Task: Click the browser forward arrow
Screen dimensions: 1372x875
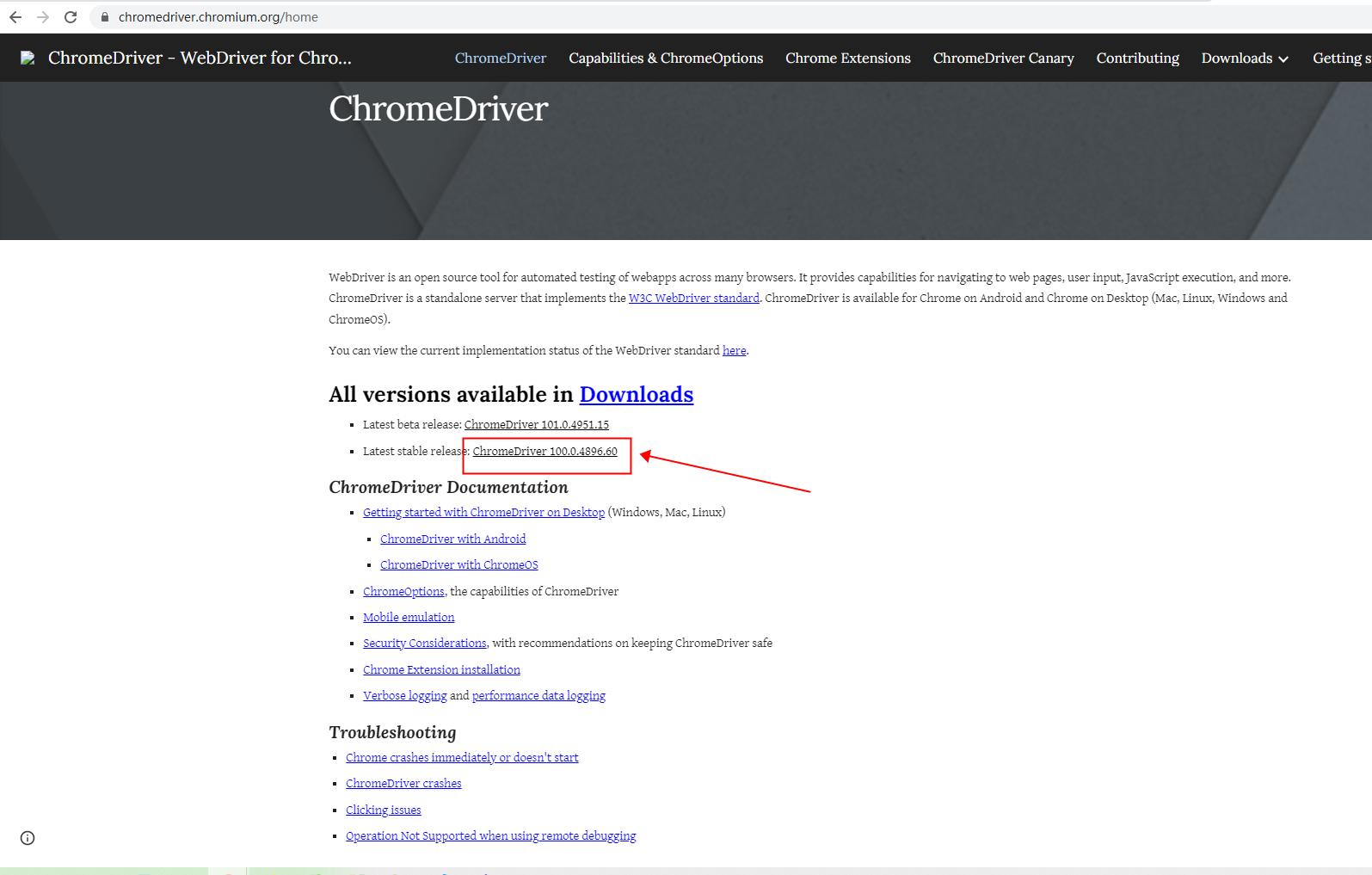Action: (43, 17)
